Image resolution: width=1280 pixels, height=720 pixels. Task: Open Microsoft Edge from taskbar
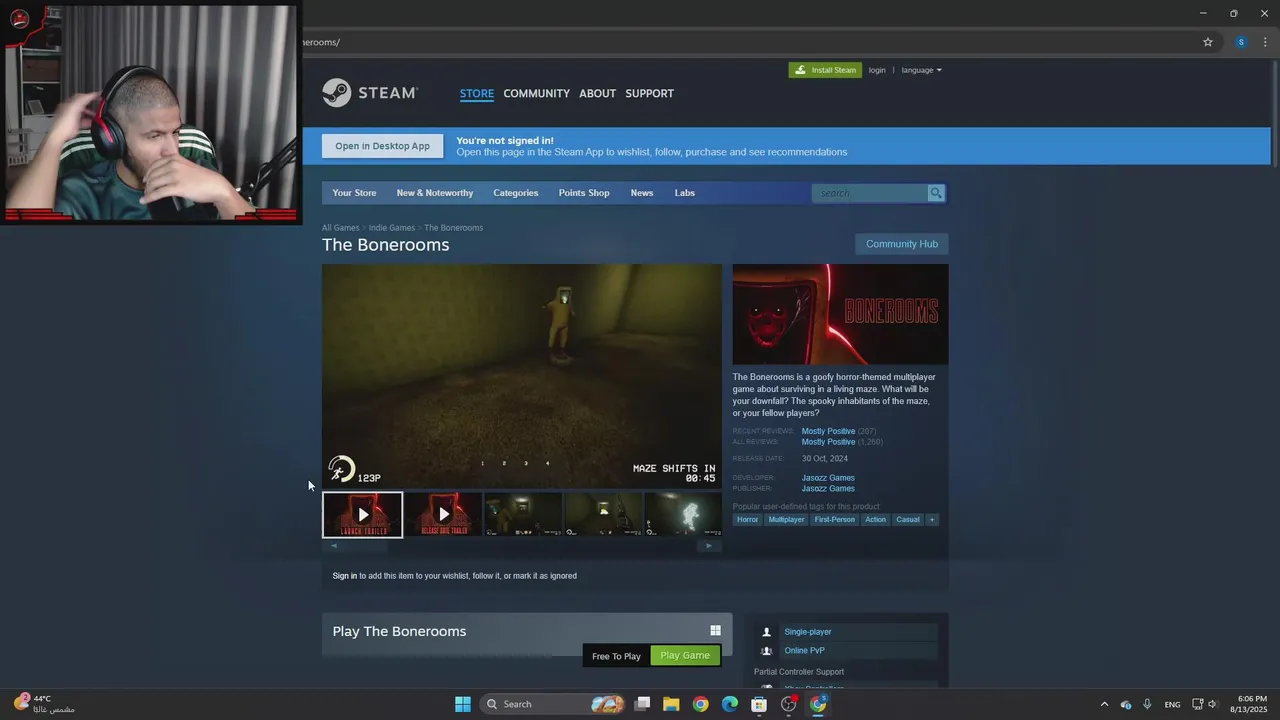pos(730,704)
